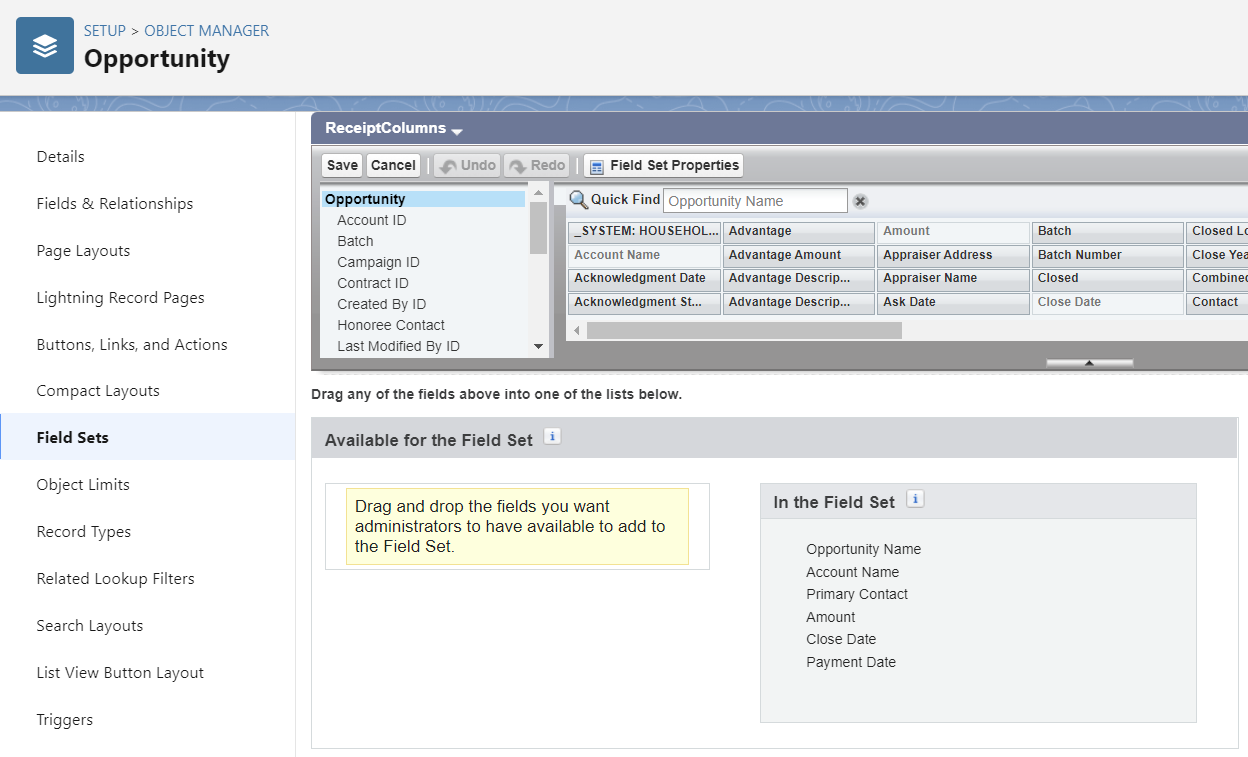Open Compact Layouts
Viewport: 1248px width, 757px height.
(x=98, y=391)
